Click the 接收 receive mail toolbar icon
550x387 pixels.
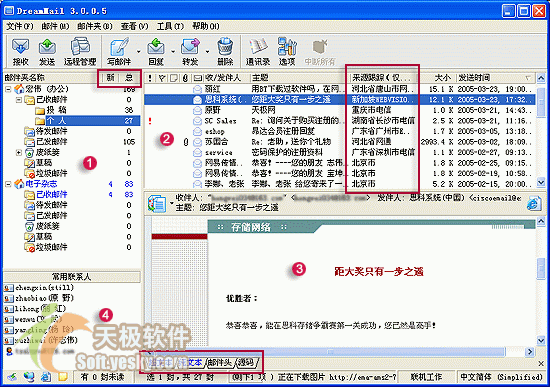coord(20,52)
